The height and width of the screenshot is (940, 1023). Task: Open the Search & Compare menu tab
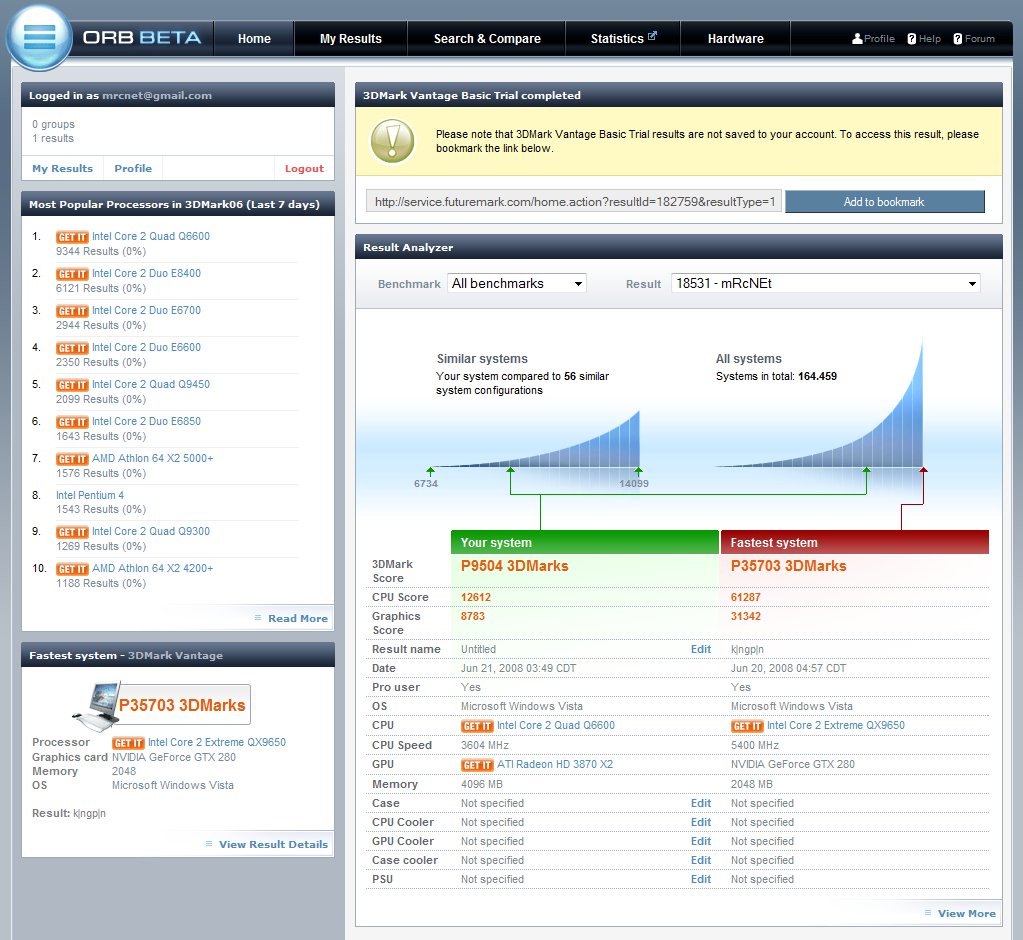coord(487,38)
